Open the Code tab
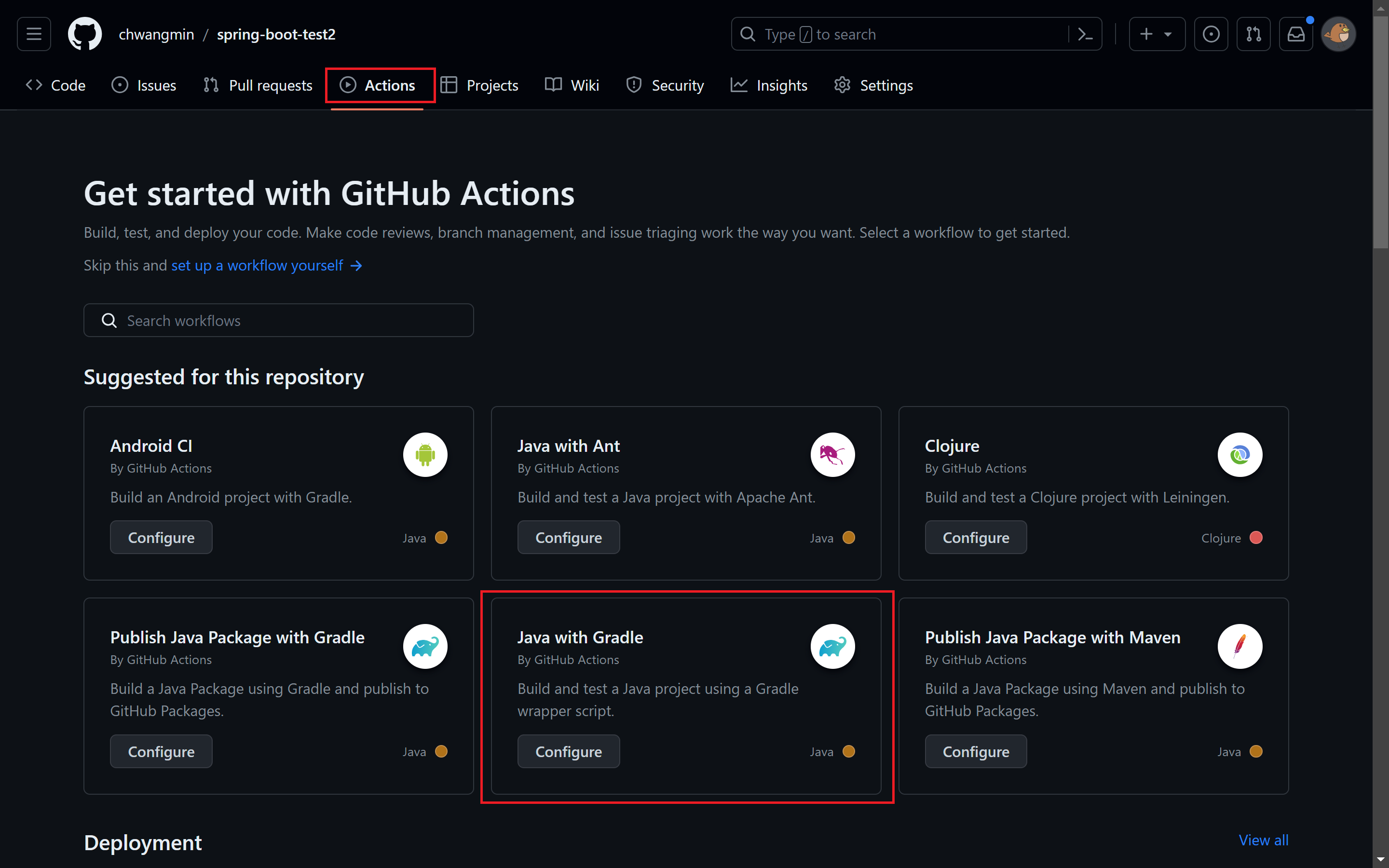The image size is (1389, 868). [x=55, y=85]
